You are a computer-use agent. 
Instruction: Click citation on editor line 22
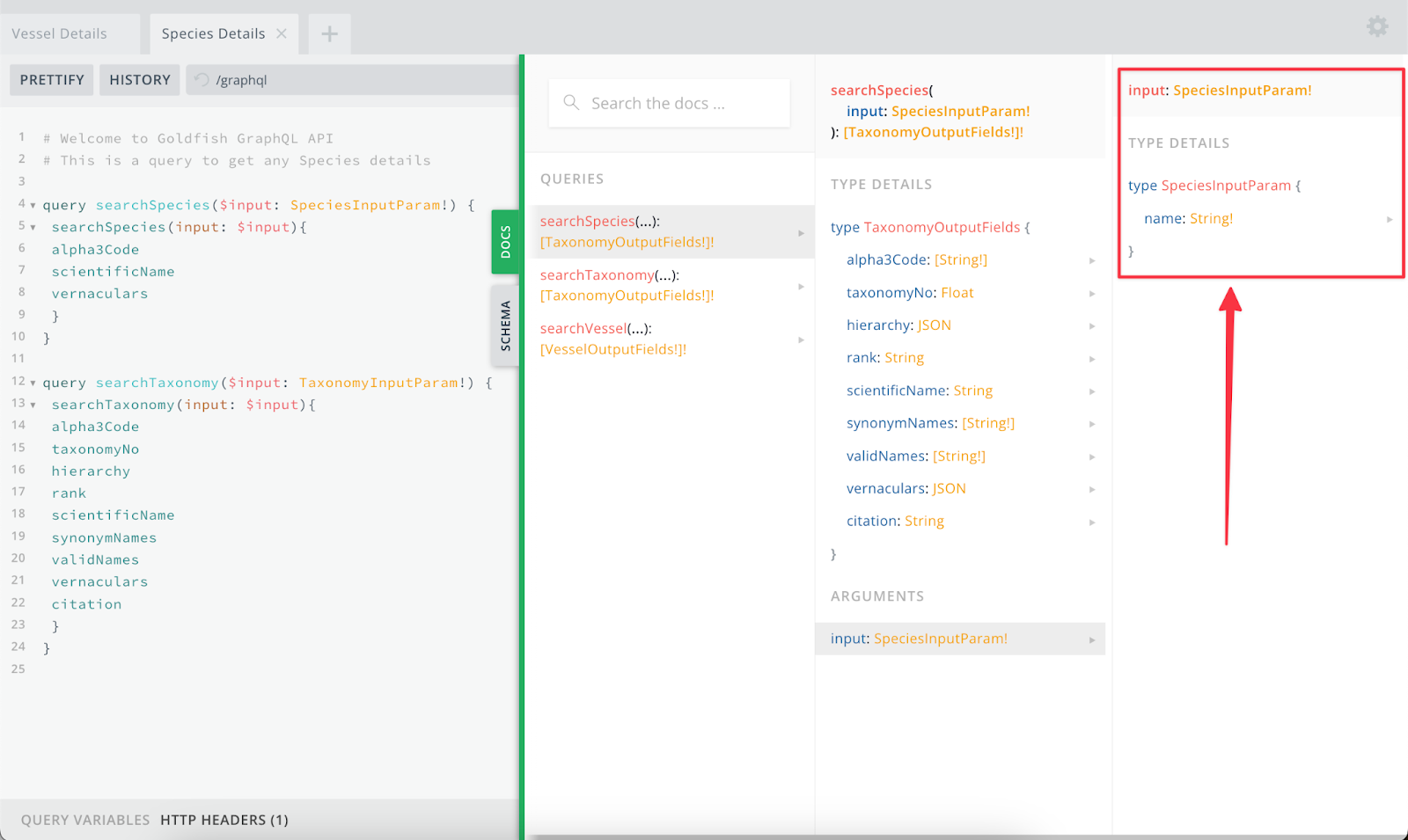tap(86, 604)
